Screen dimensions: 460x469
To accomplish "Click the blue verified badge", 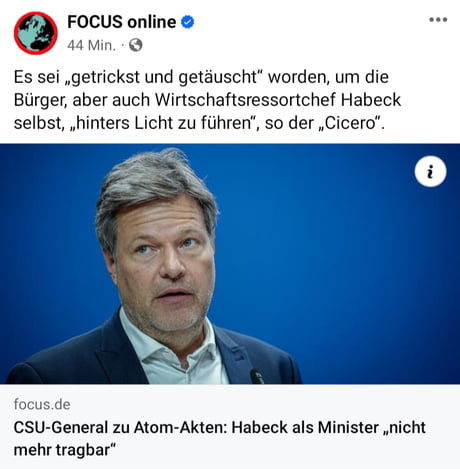I will pos(187,22).
